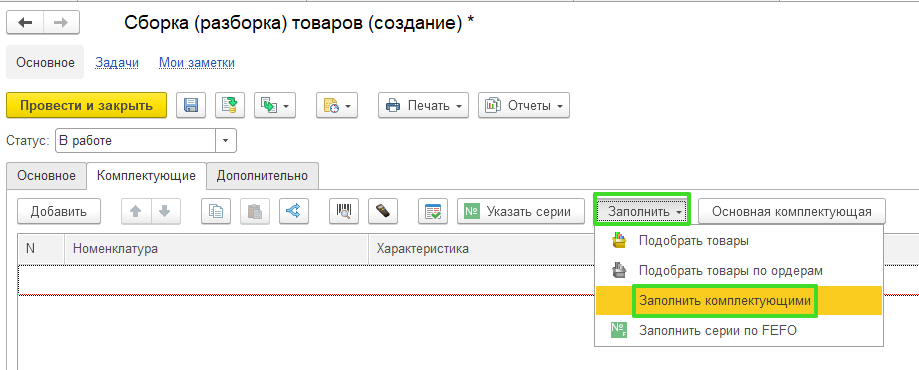Click Провести и закрыть button

[87, 106]
